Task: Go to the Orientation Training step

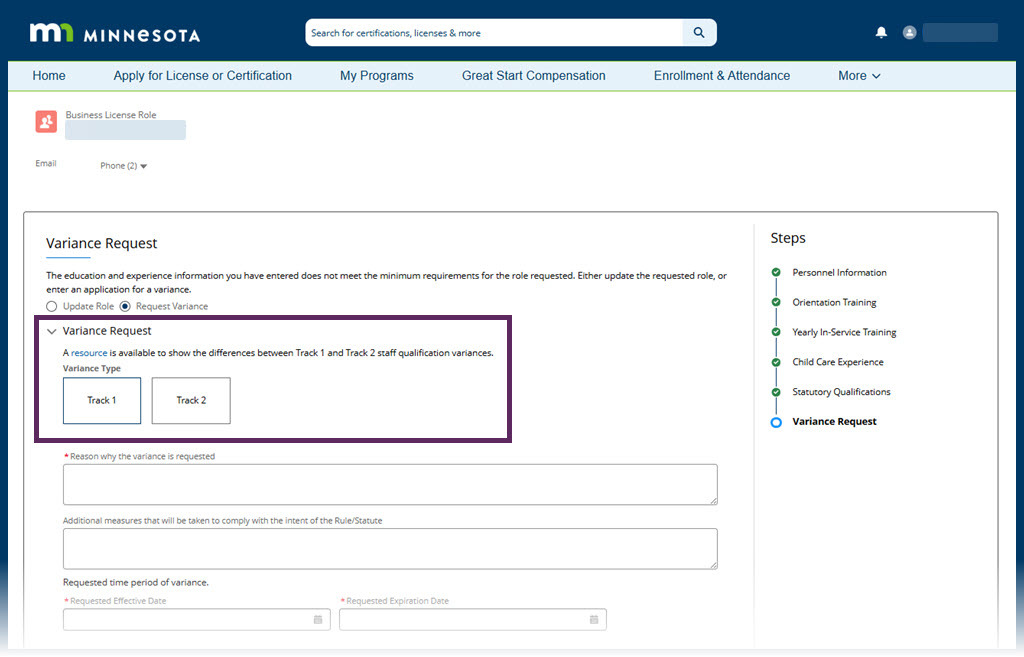Action: pyautogui.click(x=834, y=302)
